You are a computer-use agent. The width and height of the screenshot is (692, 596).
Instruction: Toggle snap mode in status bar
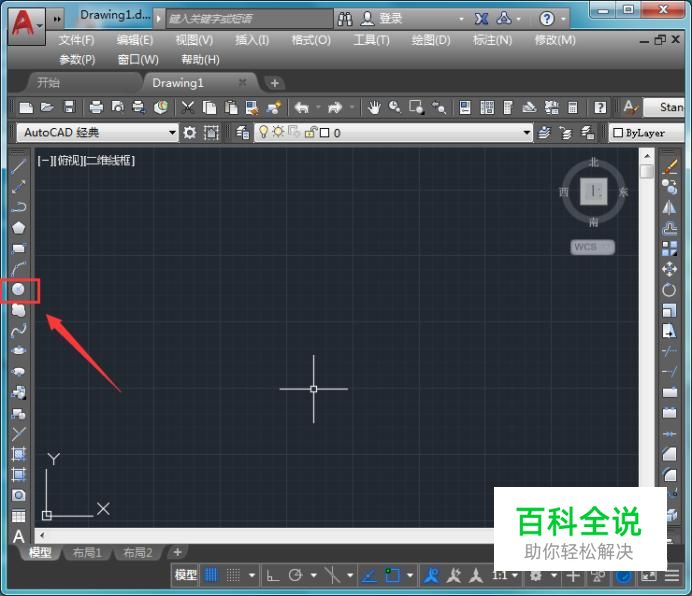click(x=233, y=575)
